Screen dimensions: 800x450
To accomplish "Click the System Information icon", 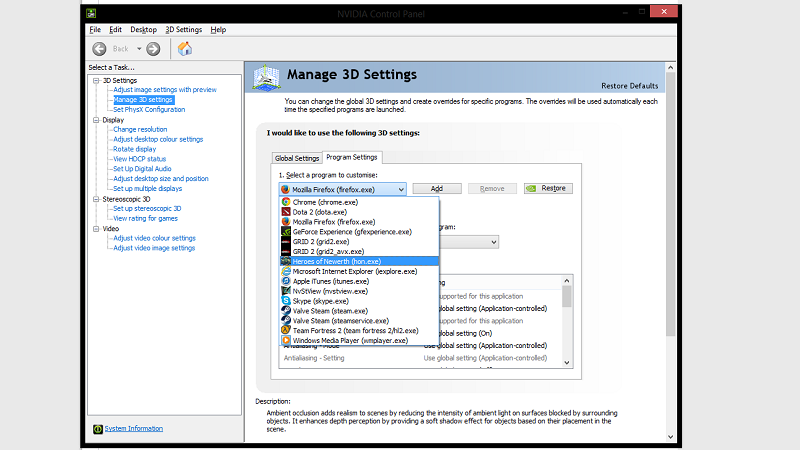I will click(97, 429).
